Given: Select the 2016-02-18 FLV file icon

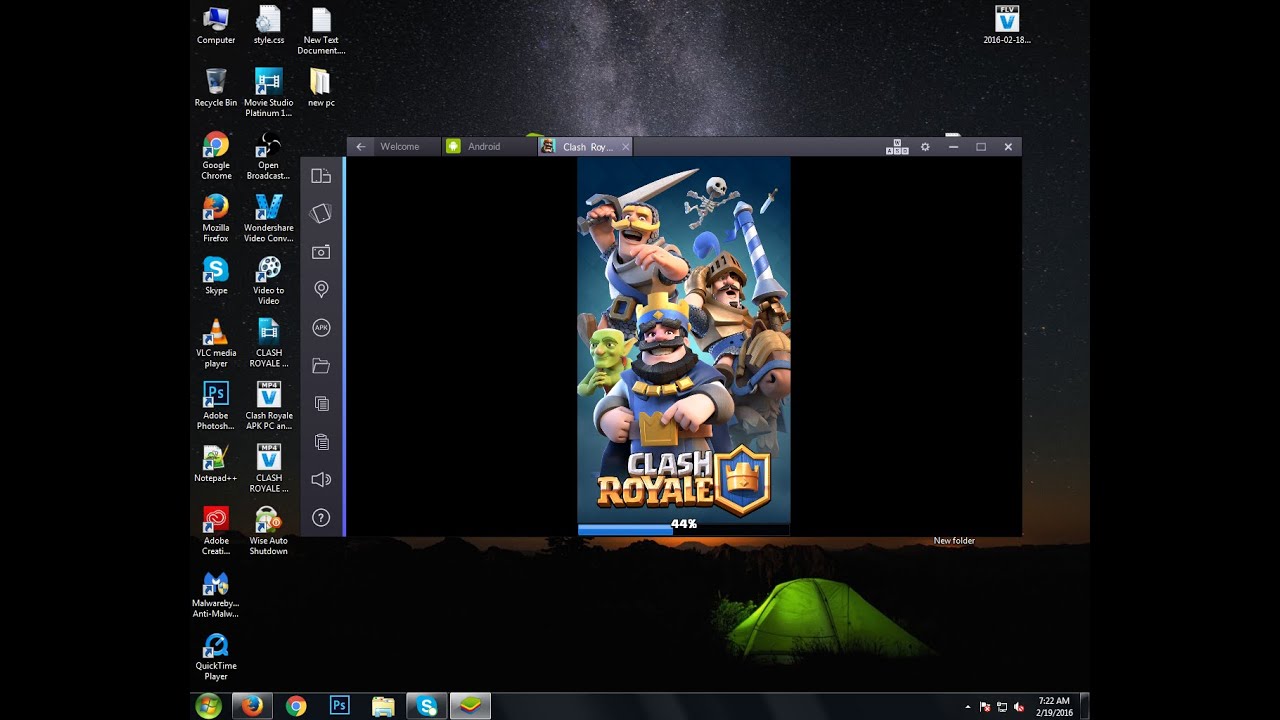Looking at the screenshot, I should click(x=1007, y=25).
